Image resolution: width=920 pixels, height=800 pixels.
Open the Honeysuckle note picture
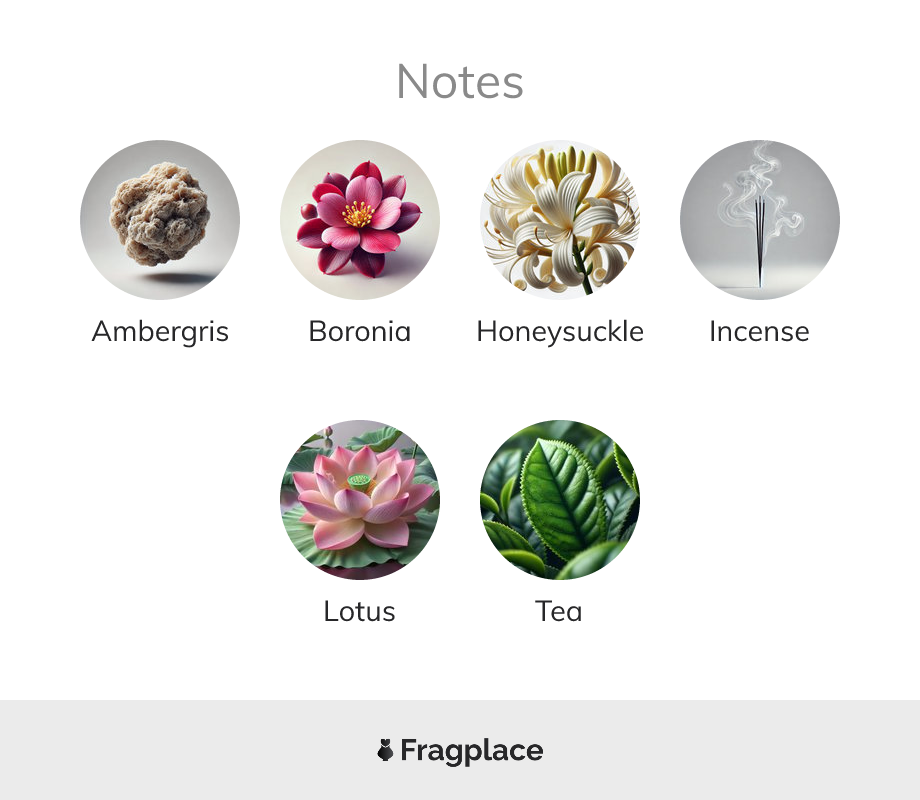560,220
